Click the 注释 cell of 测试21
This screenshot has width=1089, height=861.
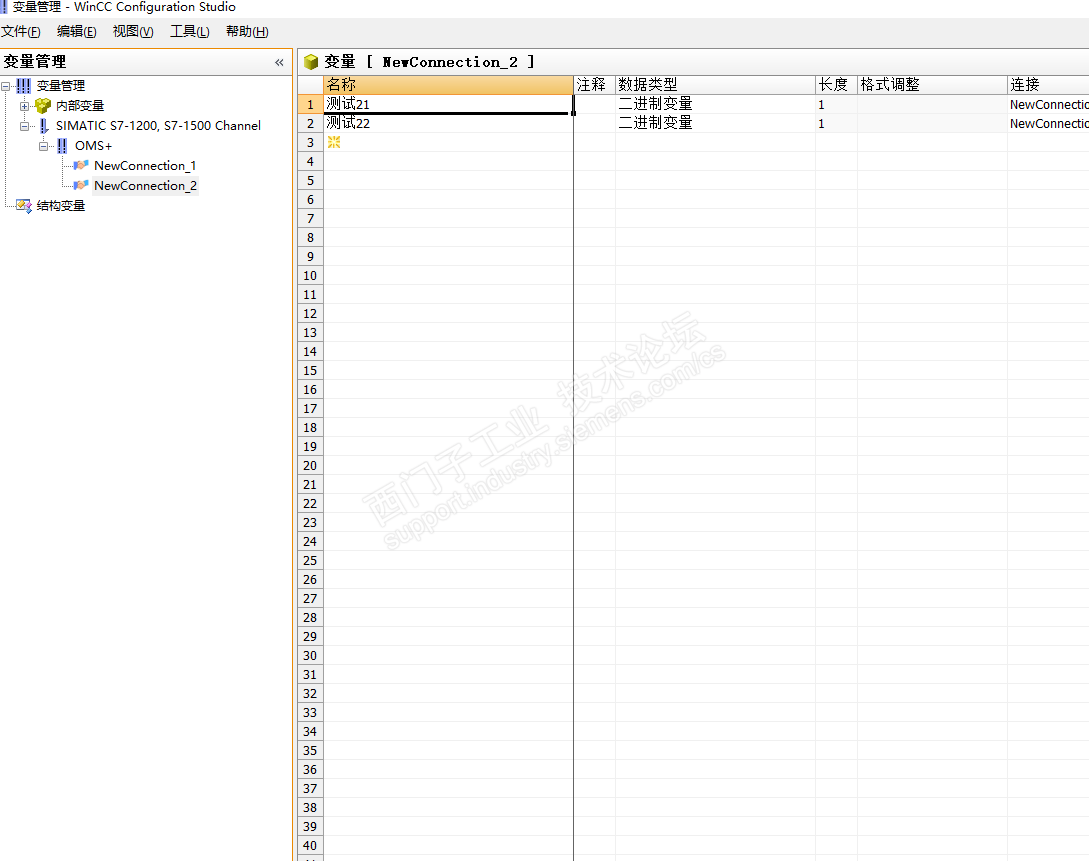(595, 104)
